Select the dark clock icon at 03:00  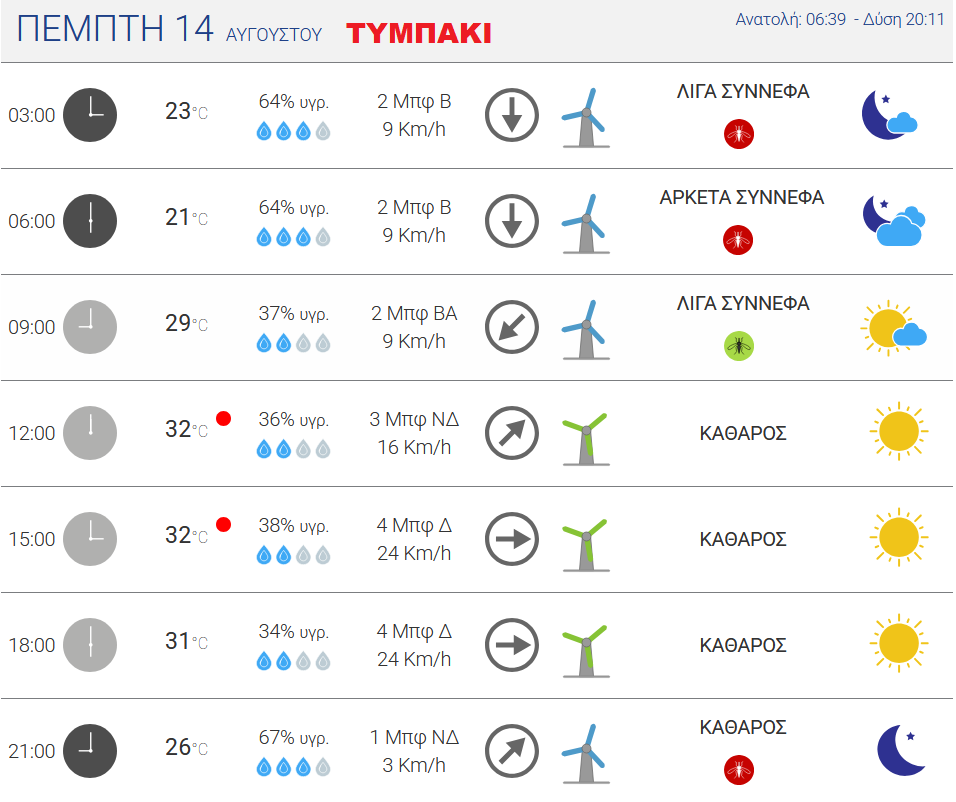(90, 115)
